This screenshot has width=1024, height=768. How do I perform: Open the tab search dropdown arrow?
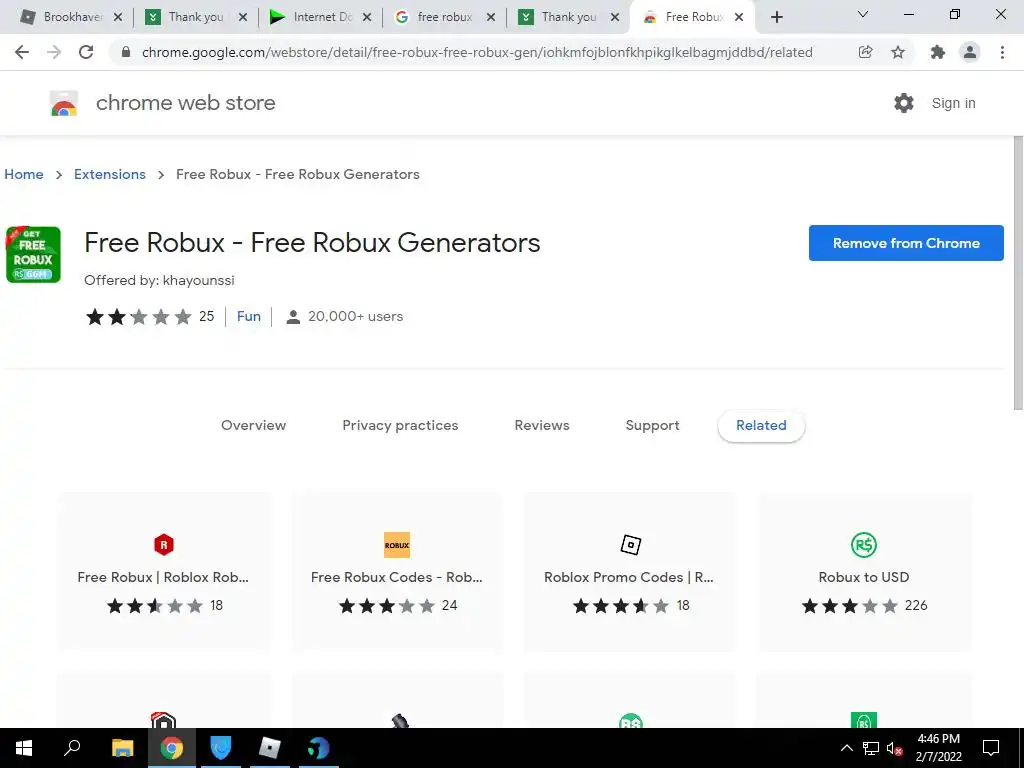point(863,14)
